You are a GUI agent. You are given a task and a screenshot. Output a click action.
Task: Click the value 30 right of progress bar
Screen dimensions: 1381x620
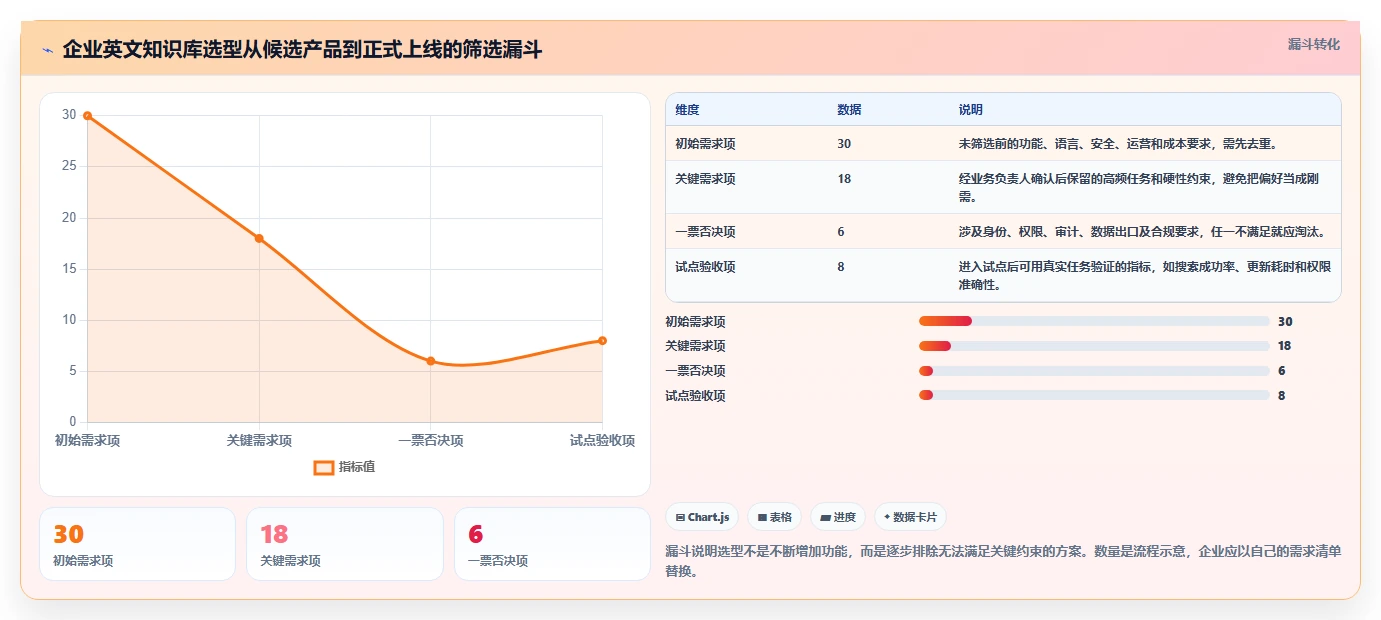1285,322
